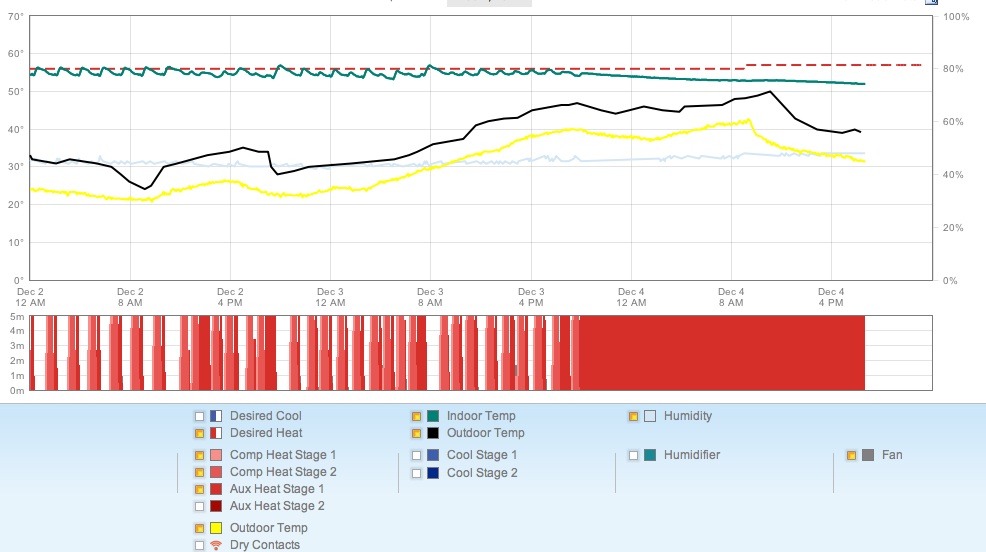Enable the Cool Stage 2 checkbox
This screenshot has width=986, height=552.
[416, 473]
